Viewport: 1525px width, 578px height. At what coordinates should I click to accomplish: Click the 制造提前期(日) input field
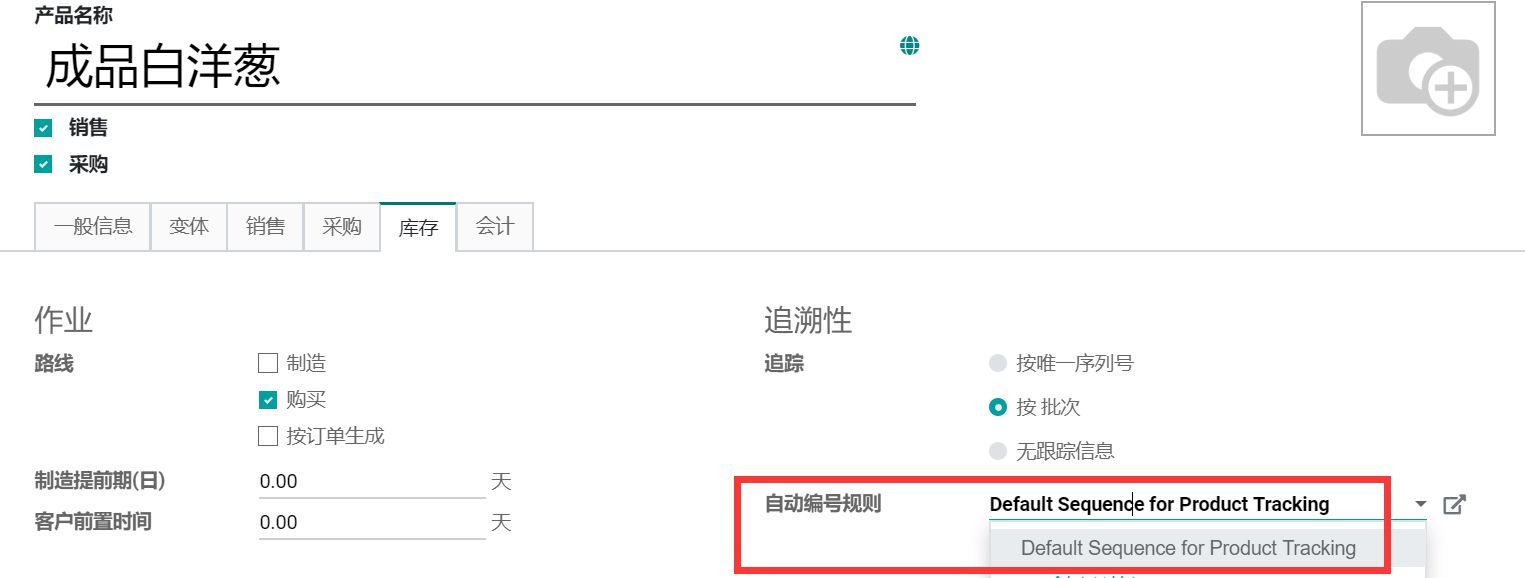[372, 482]
